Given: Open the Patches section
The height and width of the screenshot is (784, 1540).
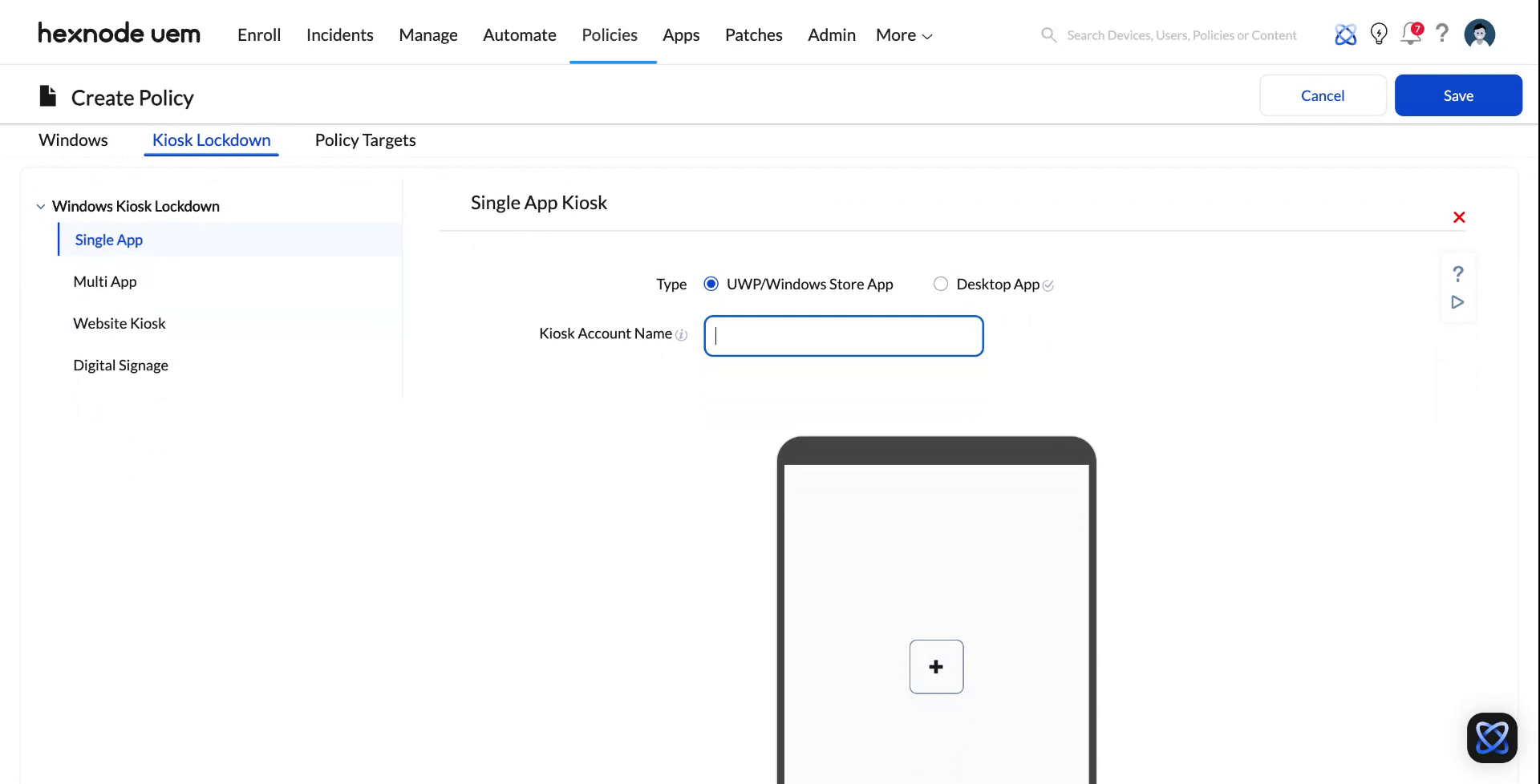Looking at the screenshot, I should (x=753, y=34).
